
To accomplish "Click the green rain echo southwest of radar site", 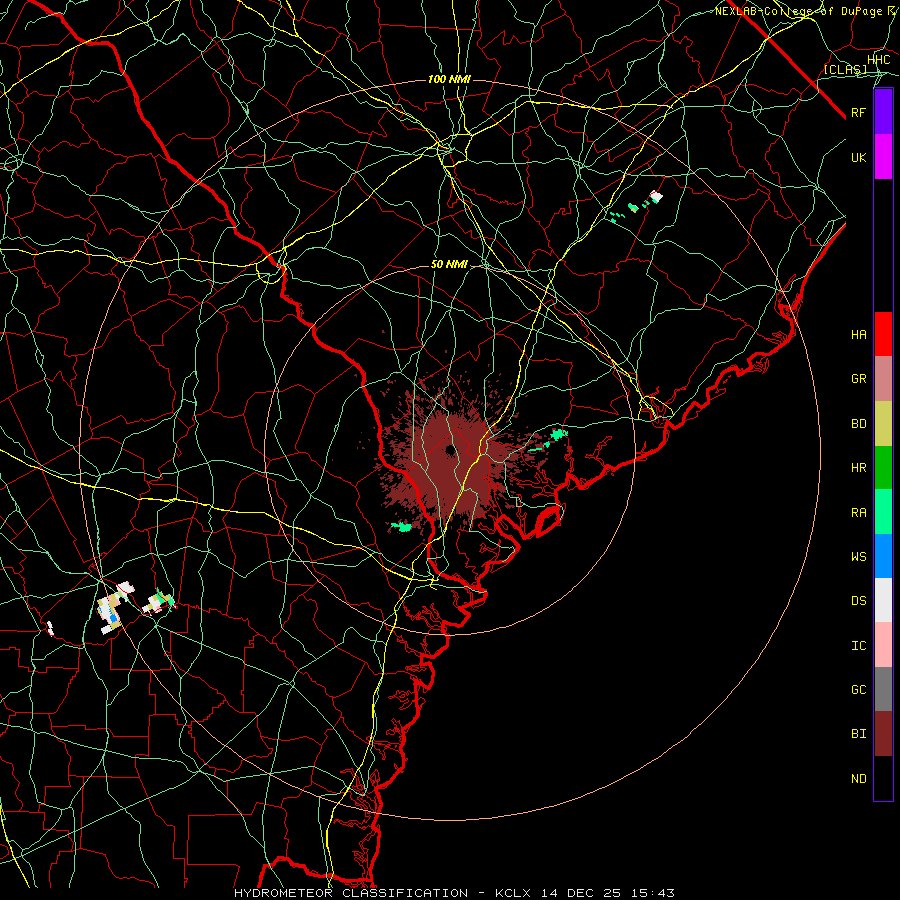I will tap(402, 526).
